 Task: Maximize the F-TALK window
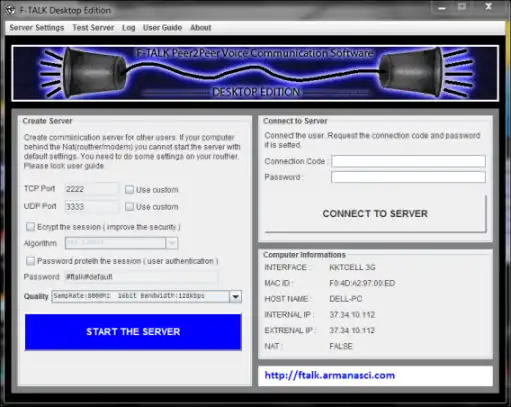462,7
